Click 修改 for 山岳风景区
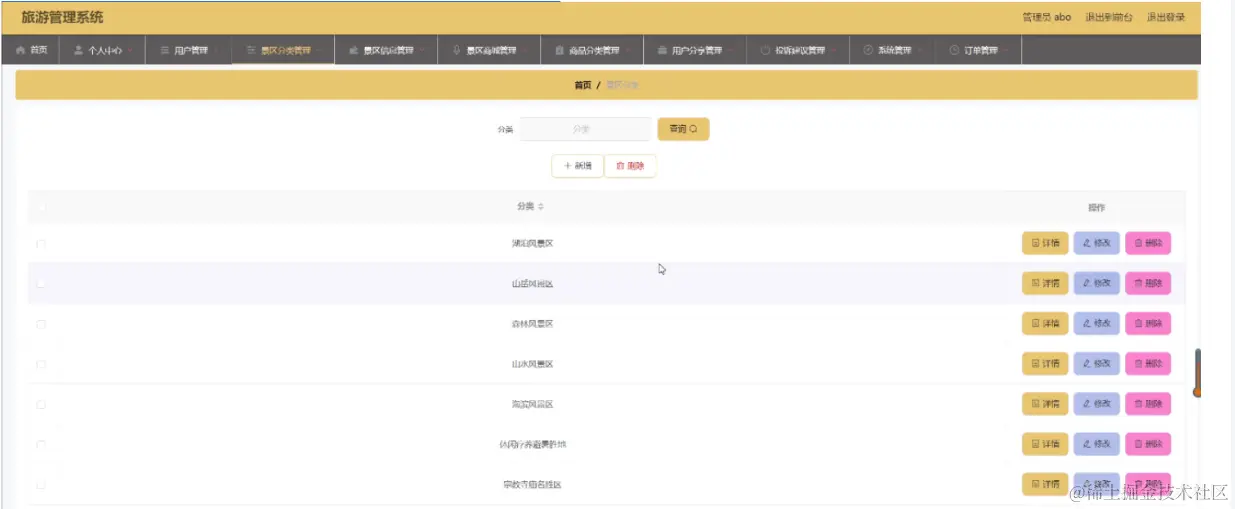The image size is (1235, 509). [1097, 283]
